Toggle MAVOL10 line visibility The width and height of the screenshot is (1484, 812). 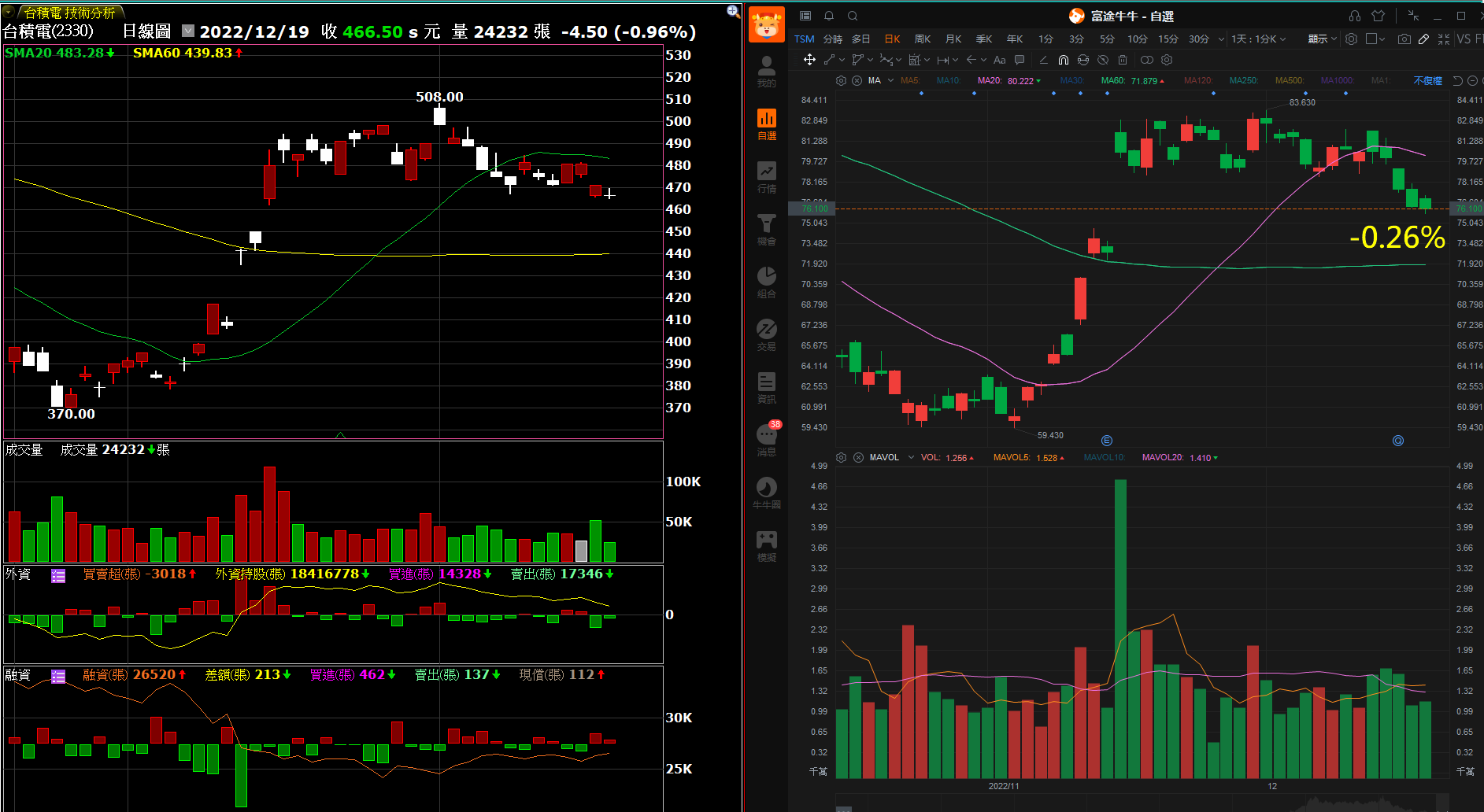click(1105, 457)
